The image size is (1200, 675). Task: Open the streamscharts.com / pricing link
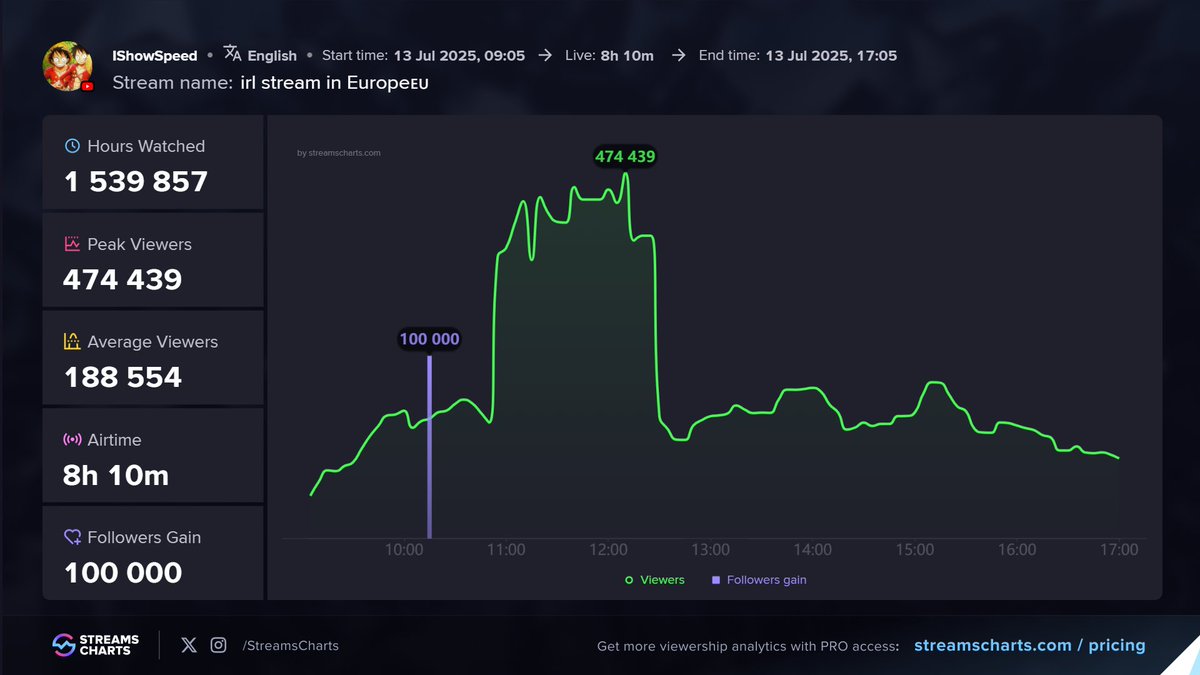tap(1030, 645)
